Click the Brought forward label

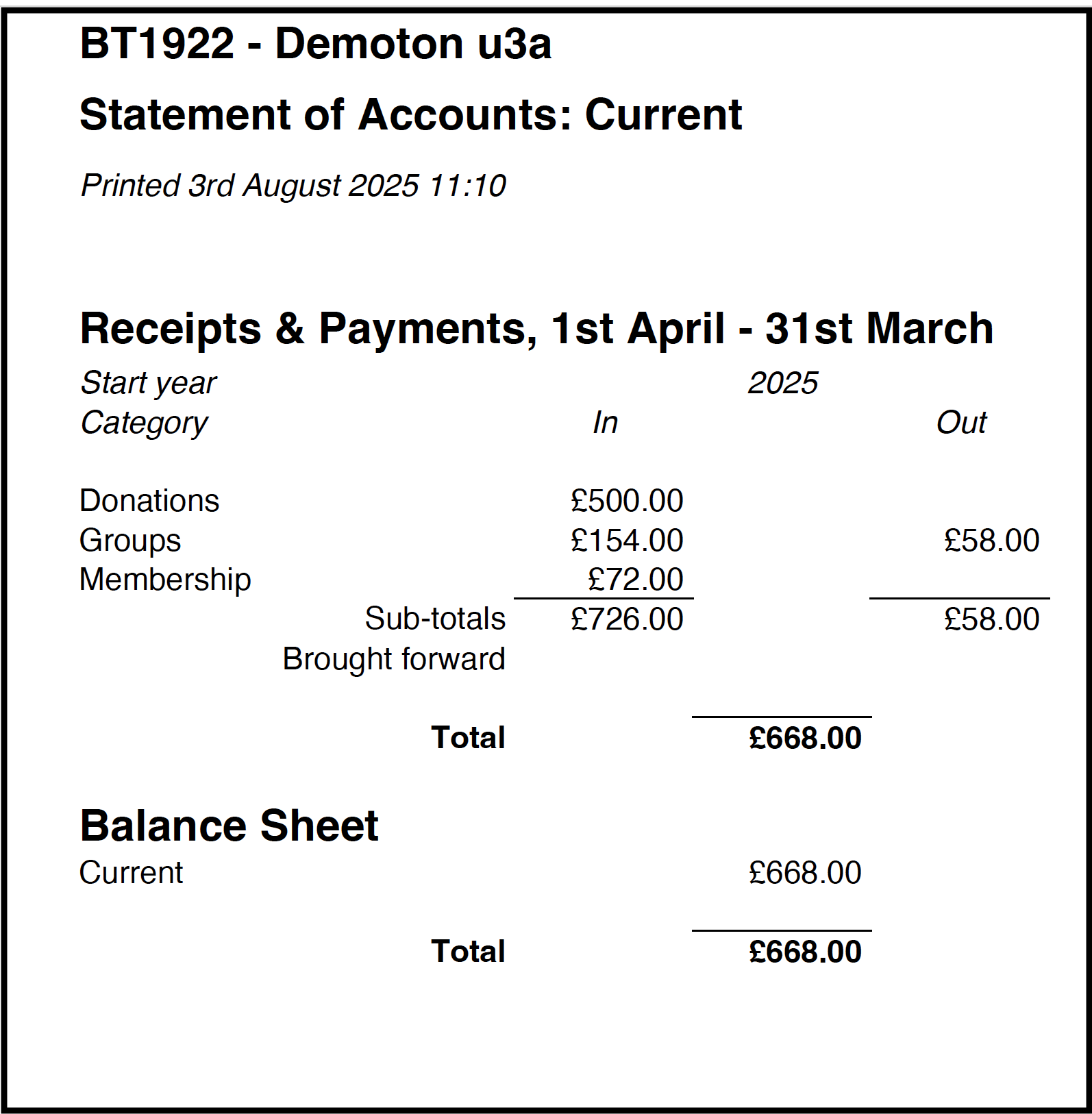[394, 659]
